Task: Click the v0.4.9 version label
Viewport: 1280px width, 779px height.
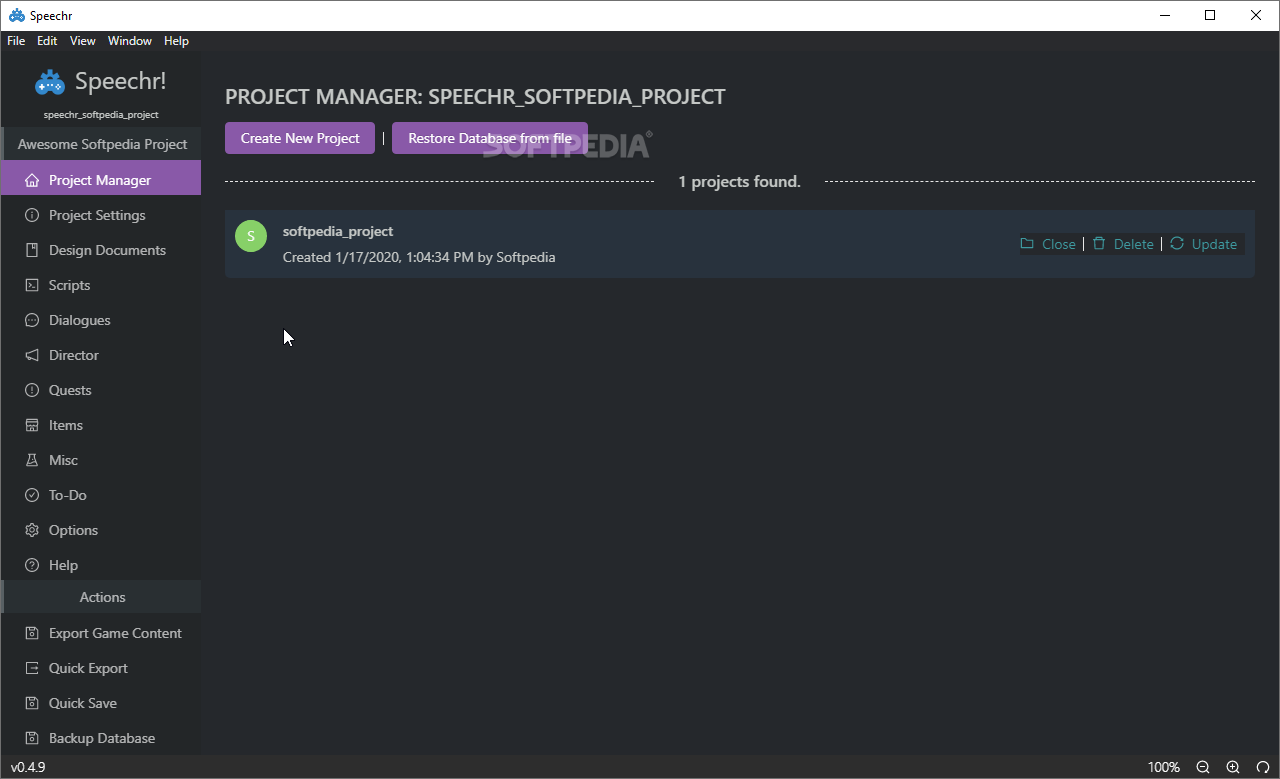Action: coord(28,767)
